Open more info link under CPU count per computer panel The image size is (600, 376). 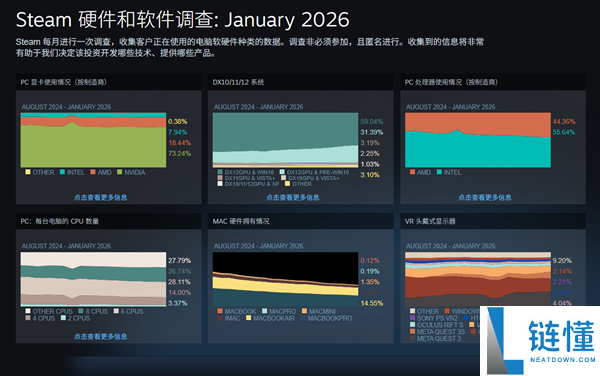[100, 337]
